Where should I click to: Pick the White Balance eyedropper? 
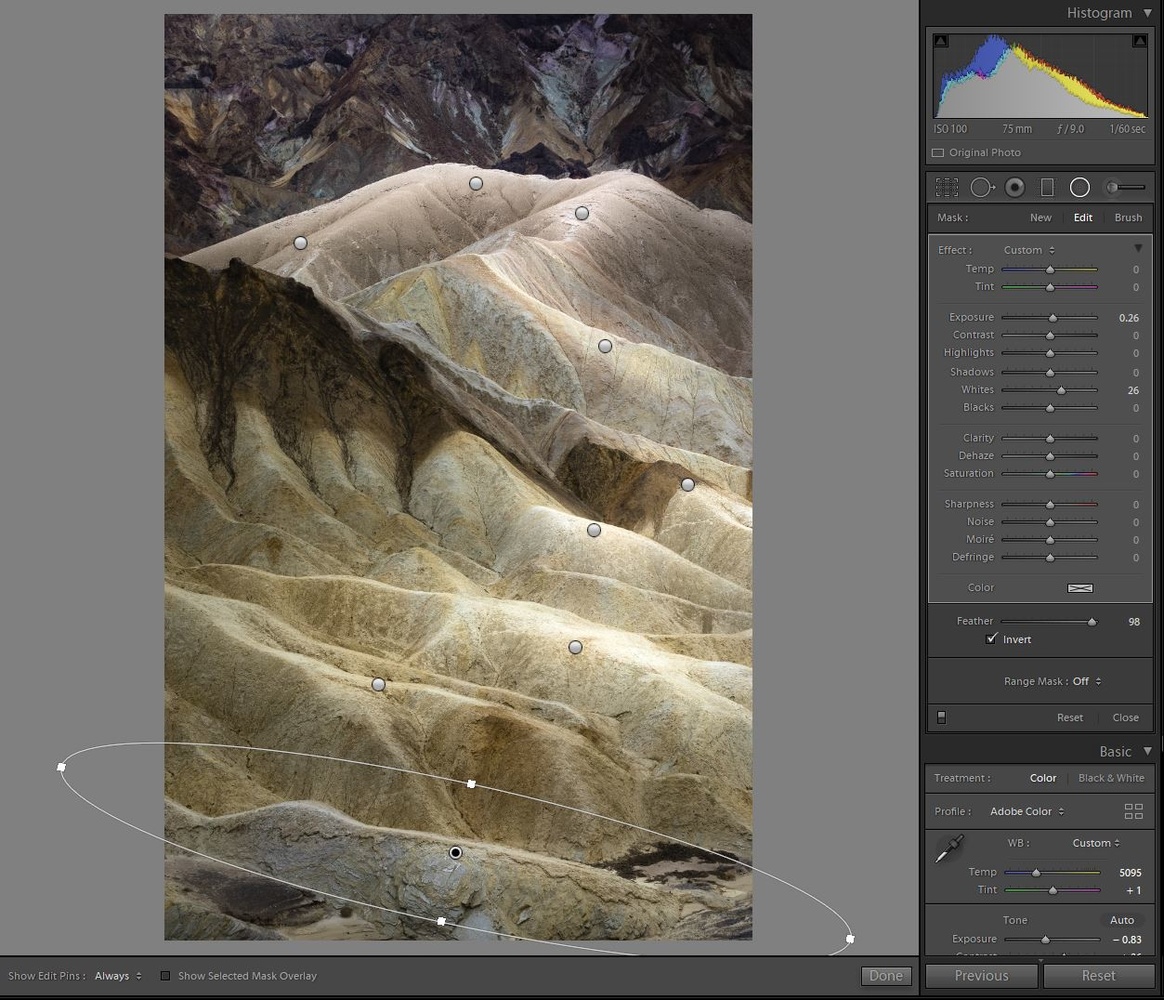click(x=949, y=850)
